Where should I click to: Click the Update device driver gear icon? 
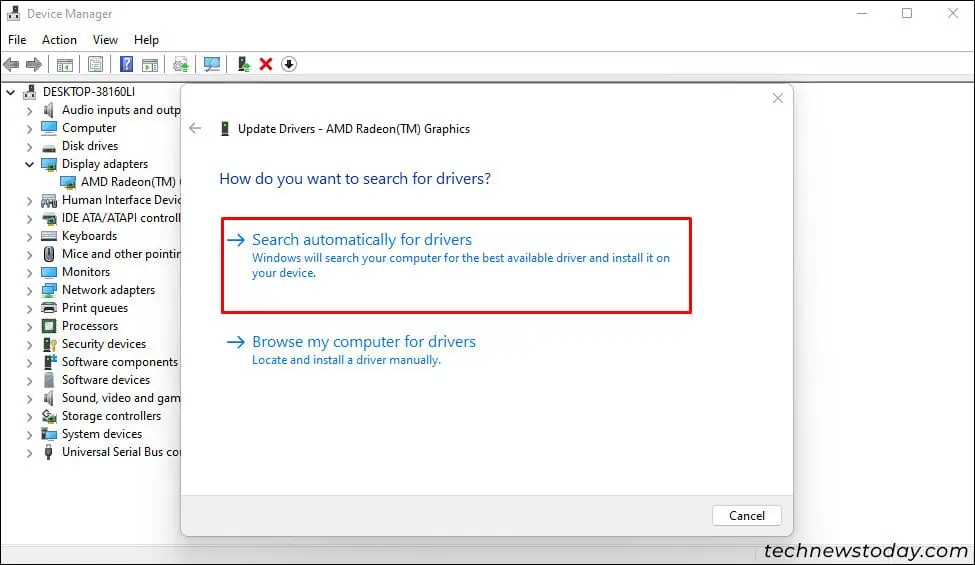tap(181, 64)
